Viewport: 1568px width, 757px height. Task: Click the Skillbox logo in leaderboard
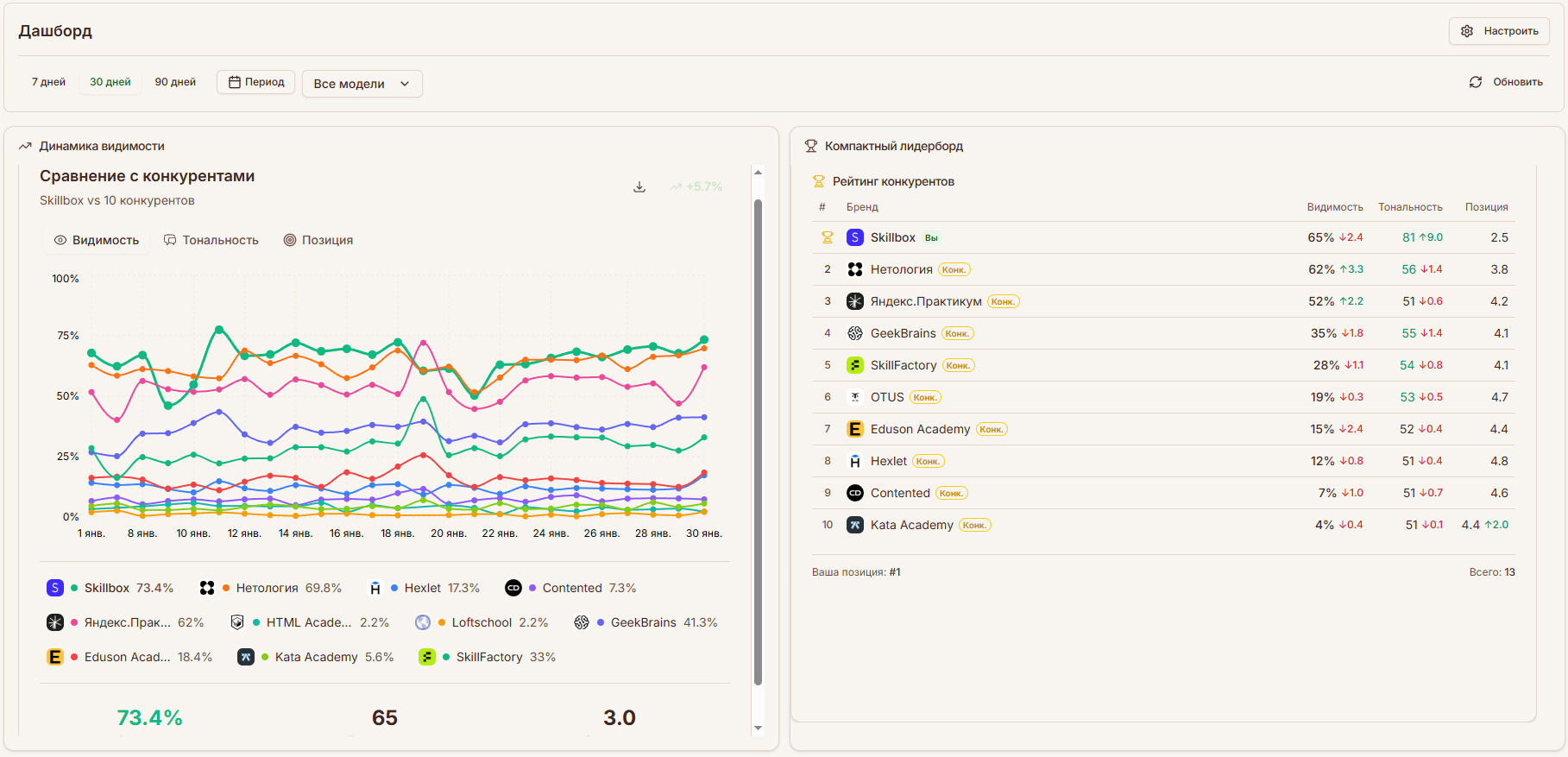pyautogui.click(x=854, y=237)
